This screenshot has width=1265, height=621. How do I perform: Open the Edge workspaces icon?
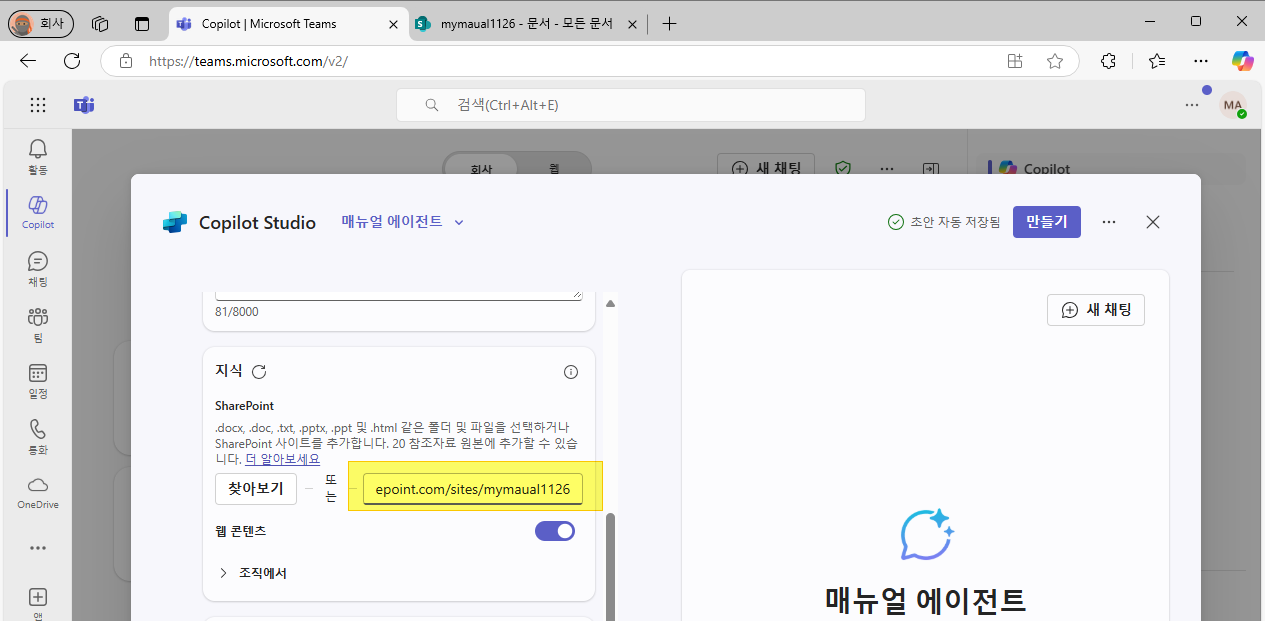[100, 23]
